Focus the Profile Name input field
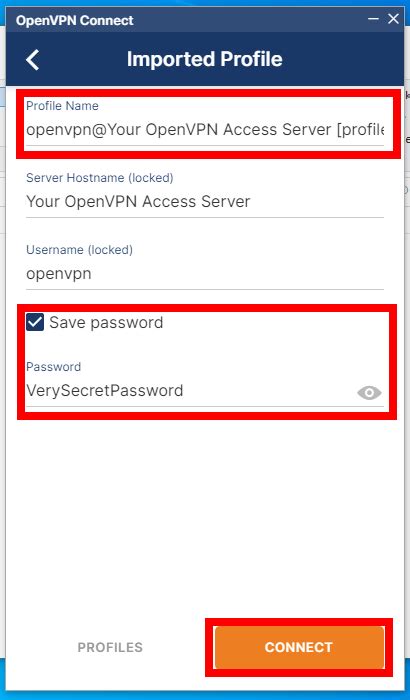This screenshot has width=410, height=700. pyautogui.click(x=205, y=130)
